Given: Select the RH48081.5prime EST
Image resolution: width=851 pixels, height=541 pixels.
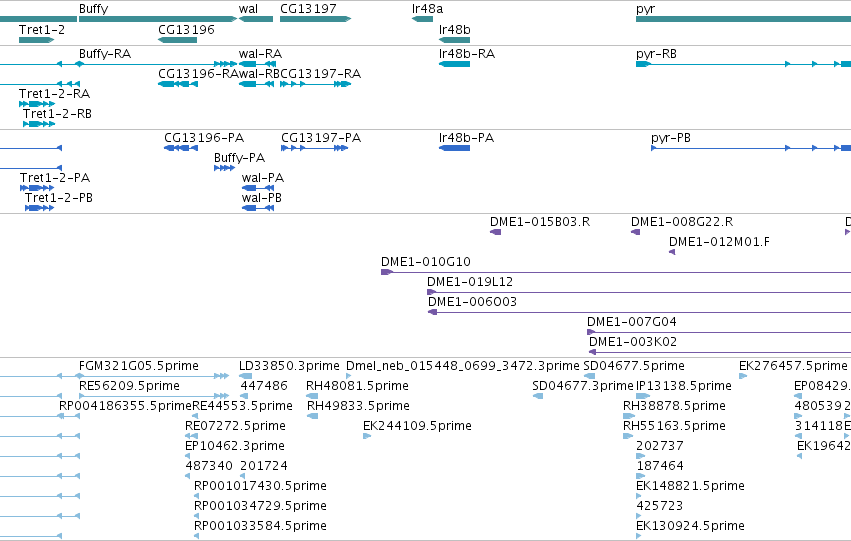Looking at the screenshot, I should pyautogui.click(x=312, y=396).
